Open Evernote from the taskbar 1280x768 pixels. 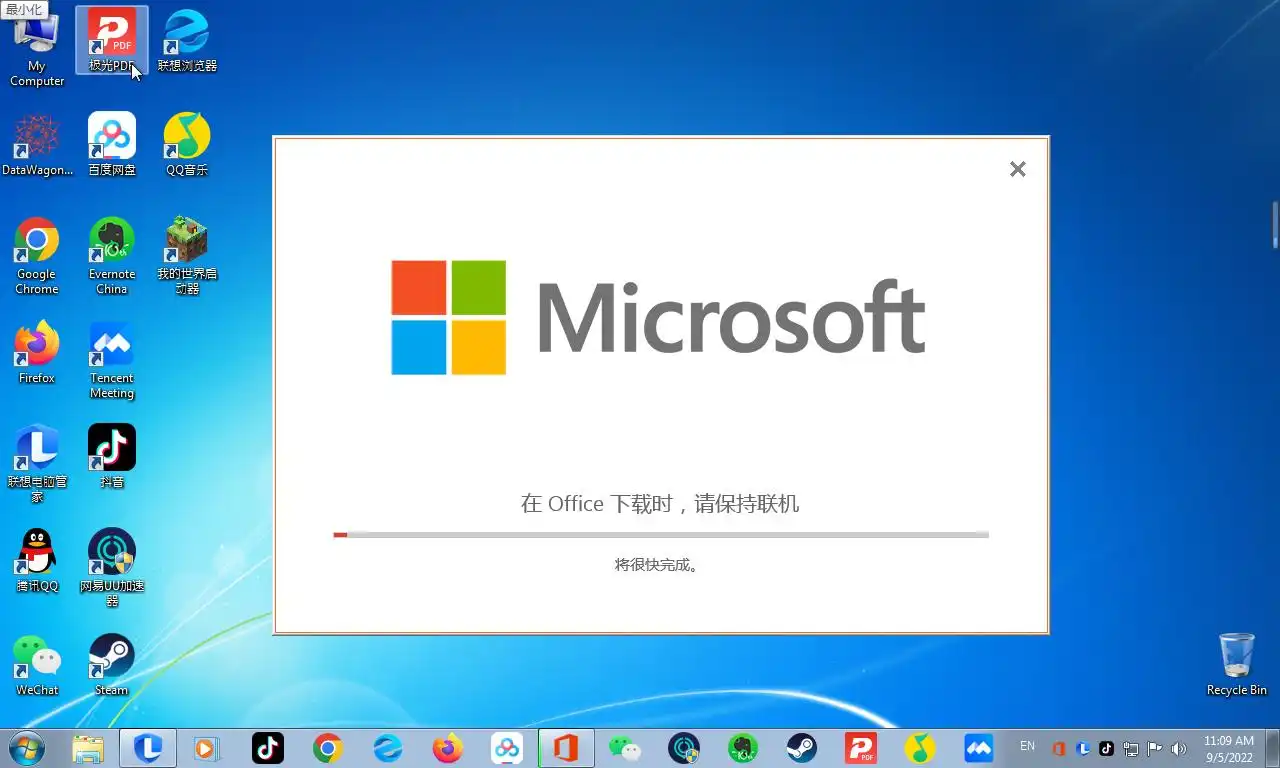click(x=743, y=748)
